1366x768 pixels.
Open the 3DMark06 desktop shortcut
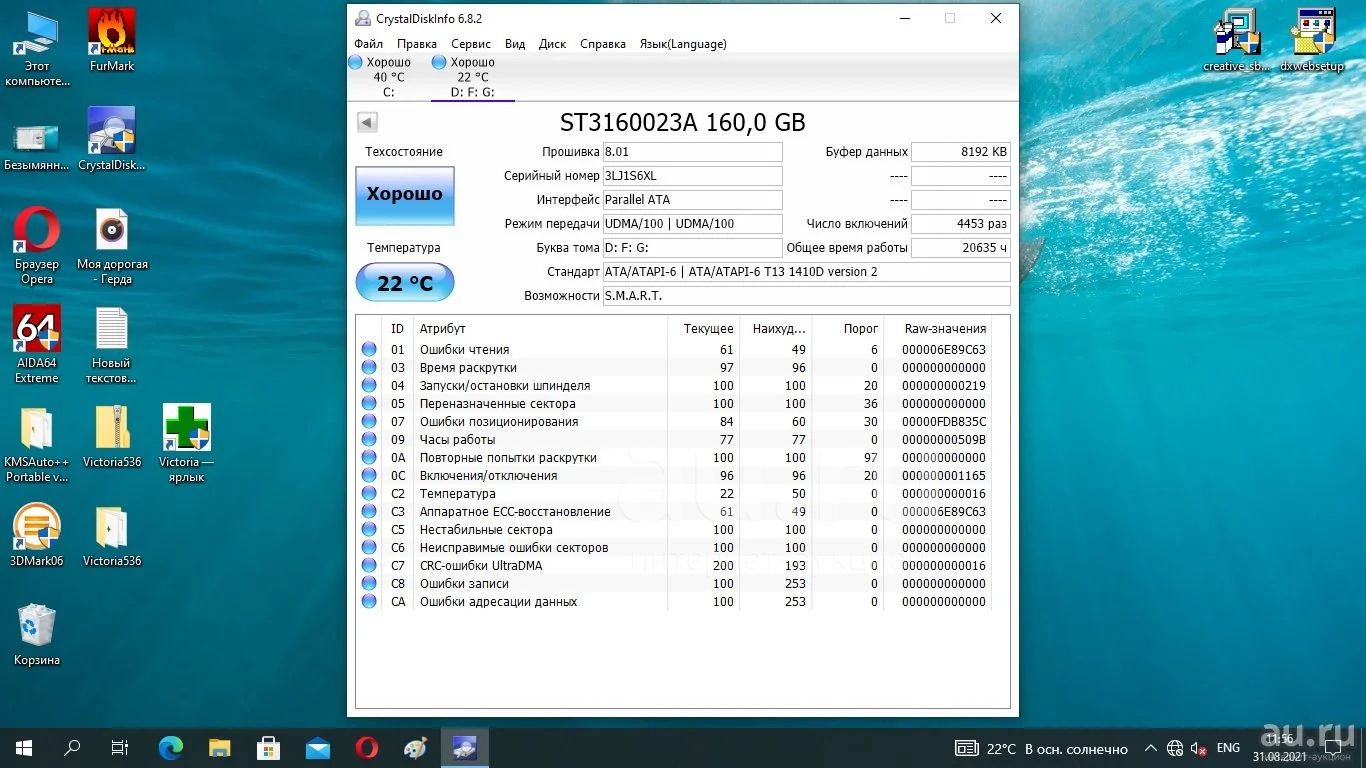(37, 536)
